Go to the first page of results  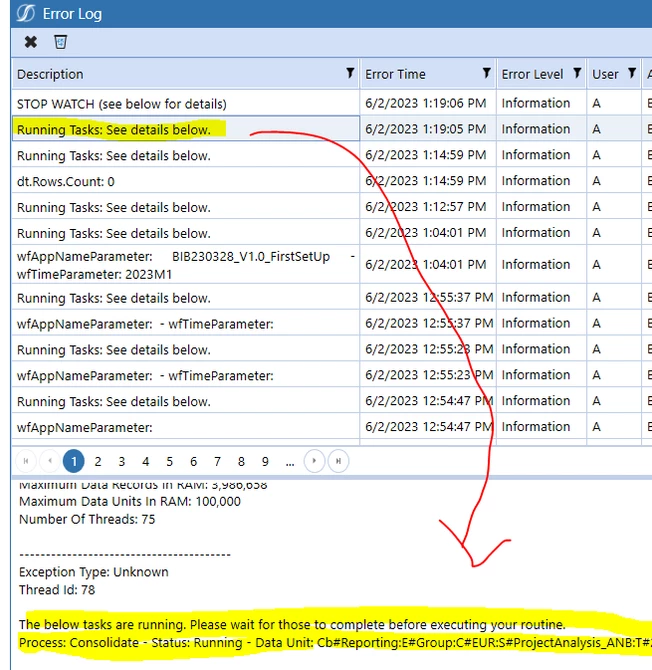(x=26, y=461)
